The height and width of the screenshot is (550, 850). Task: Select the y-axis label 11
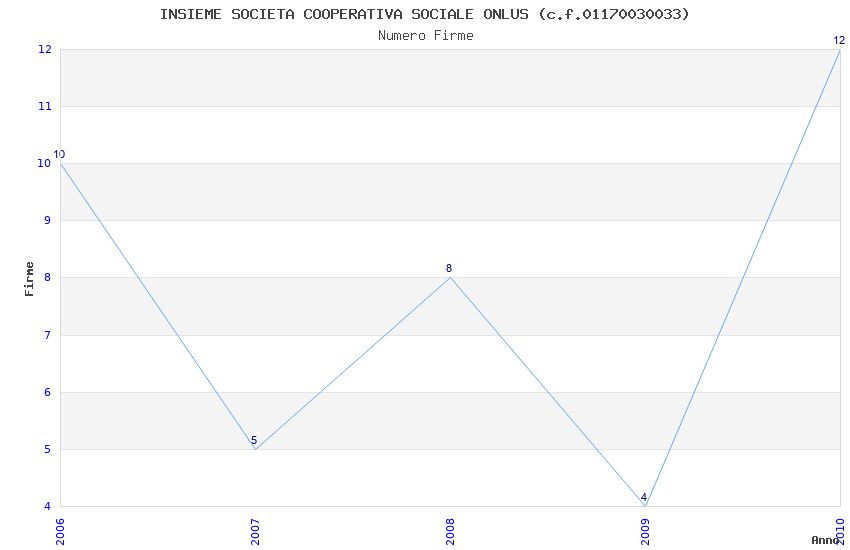coord(45,106)
